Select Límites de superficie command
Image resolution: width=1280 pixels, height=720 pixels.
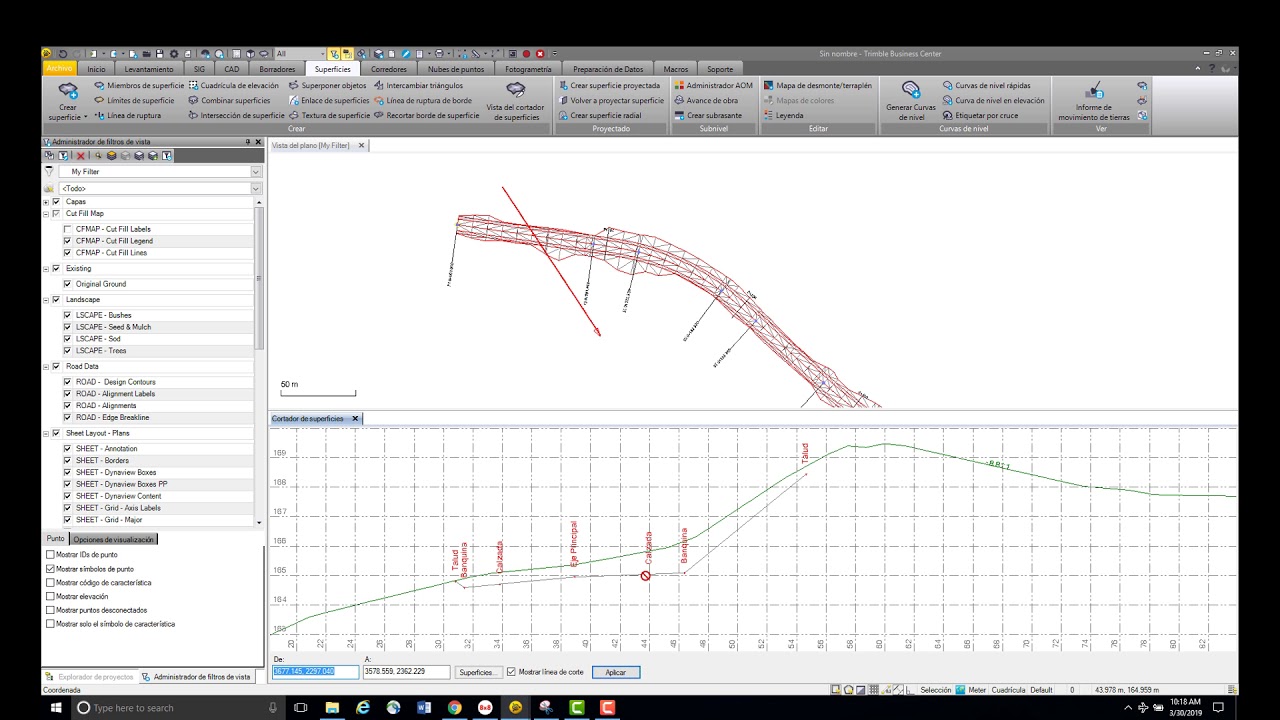[134, 101]
